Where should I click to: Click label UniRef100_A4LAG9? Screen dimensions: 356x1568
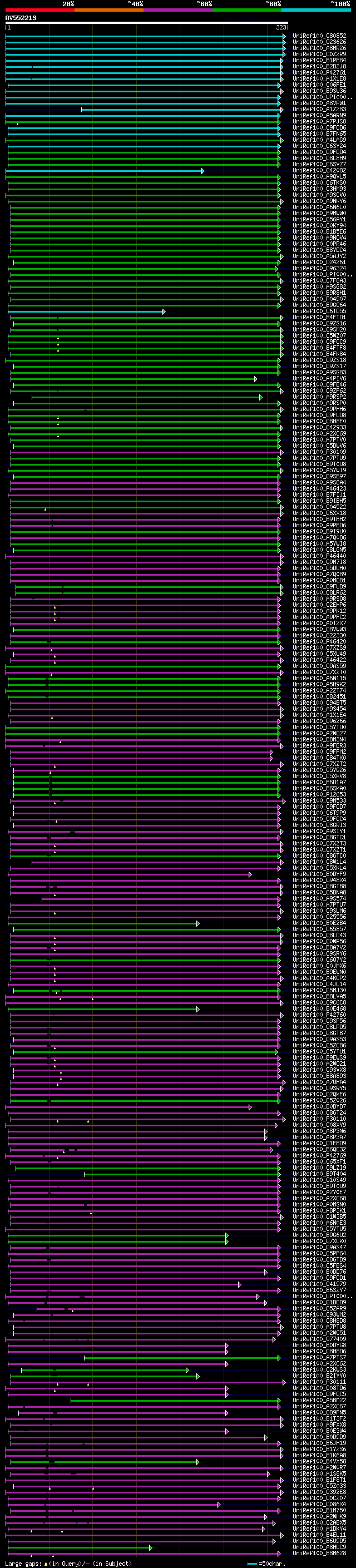319,140
